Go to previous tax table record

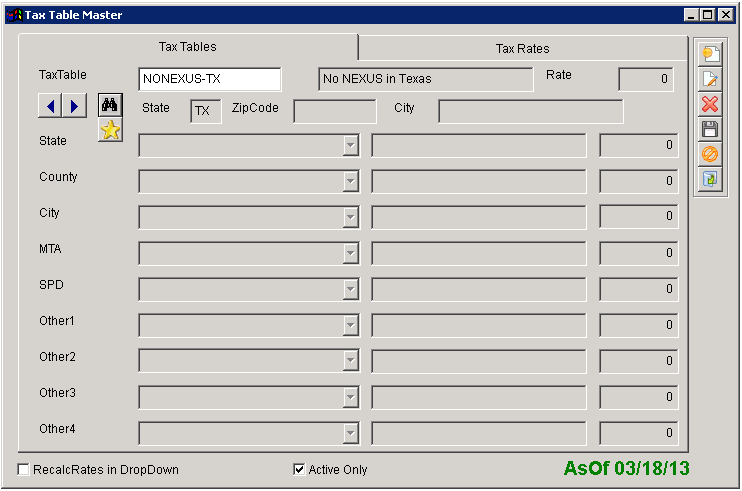(50, 105)
